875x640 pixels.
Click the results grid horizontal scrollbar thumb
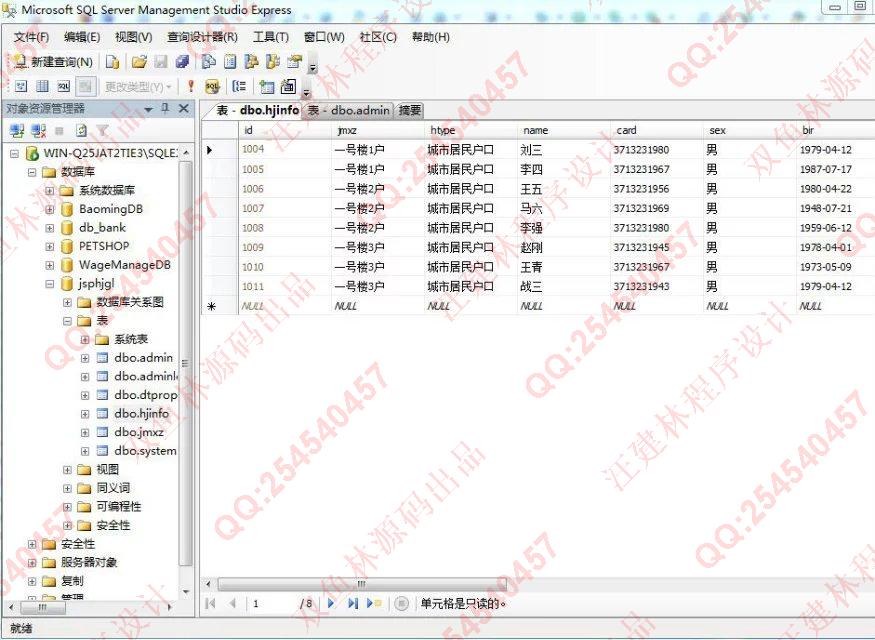click(x=362, y=584)
